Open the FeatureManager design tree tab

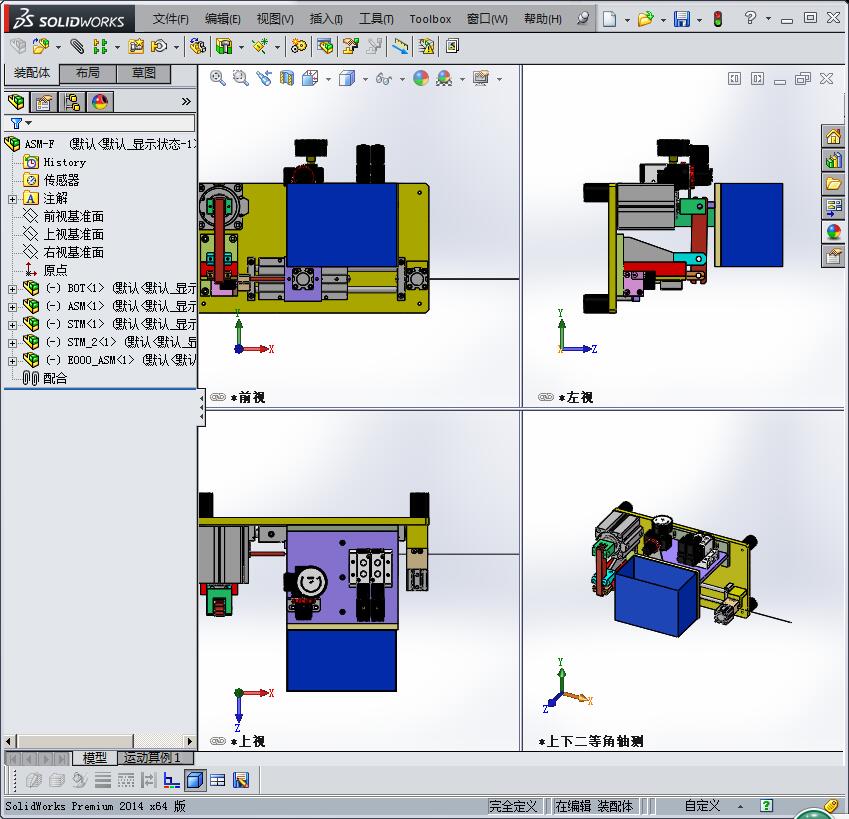16,102
